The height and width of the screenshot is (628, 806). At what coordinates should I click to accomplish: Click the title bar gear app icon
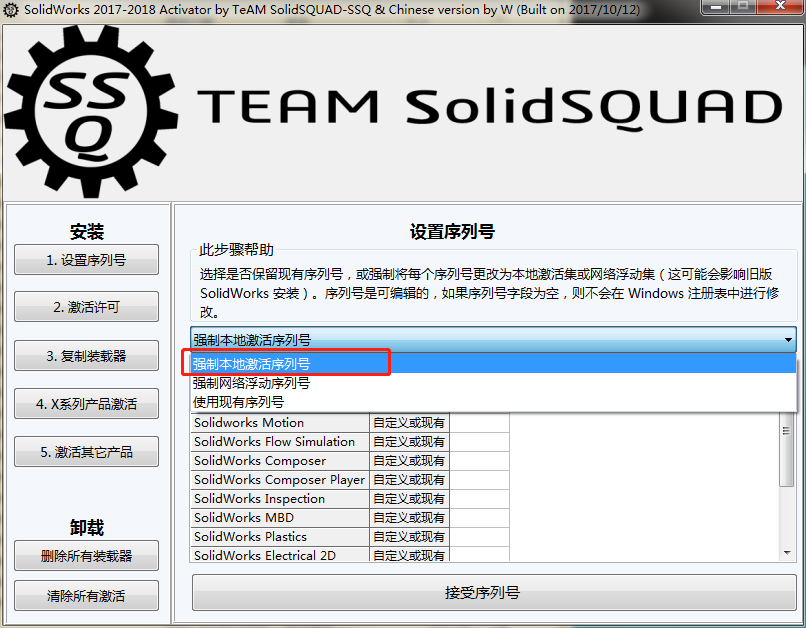click(x=10, y=10)
